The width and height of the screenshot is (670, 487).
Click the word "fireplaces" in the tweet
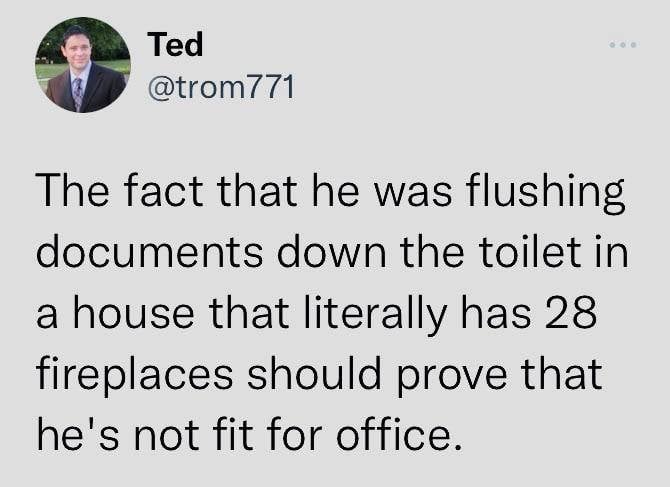(x=134, y=376)
